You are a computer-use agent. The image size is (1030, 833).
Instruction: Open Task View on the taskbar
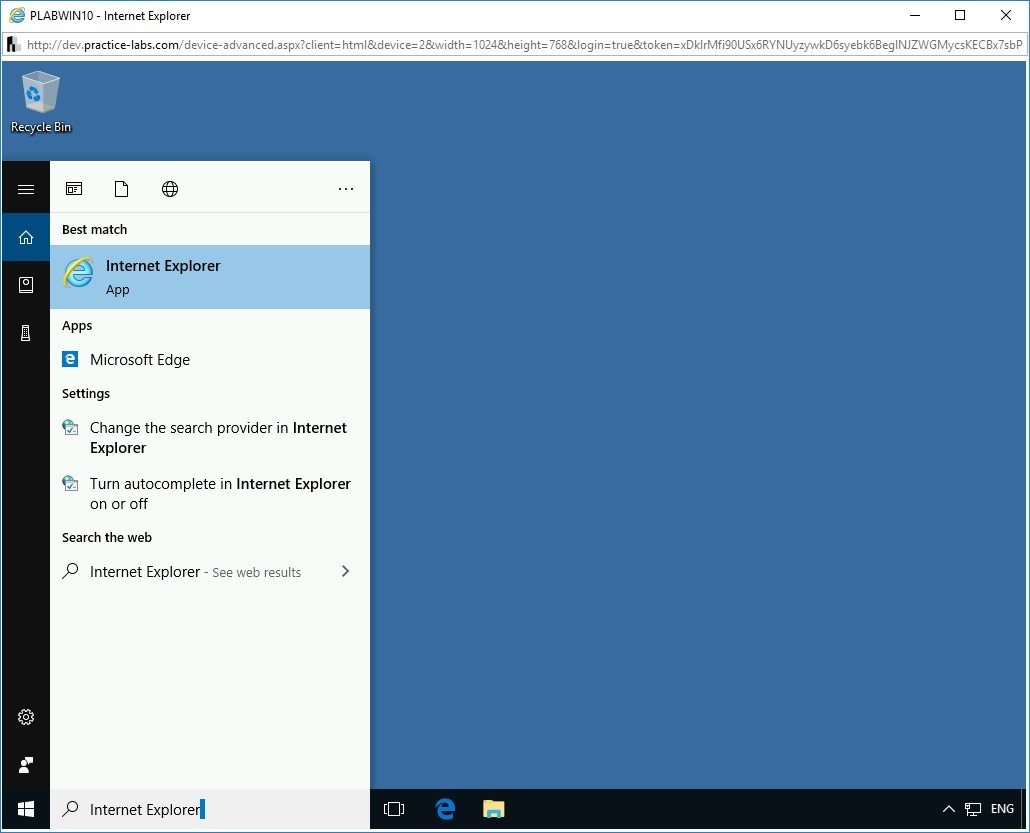[x=394, y=809]
